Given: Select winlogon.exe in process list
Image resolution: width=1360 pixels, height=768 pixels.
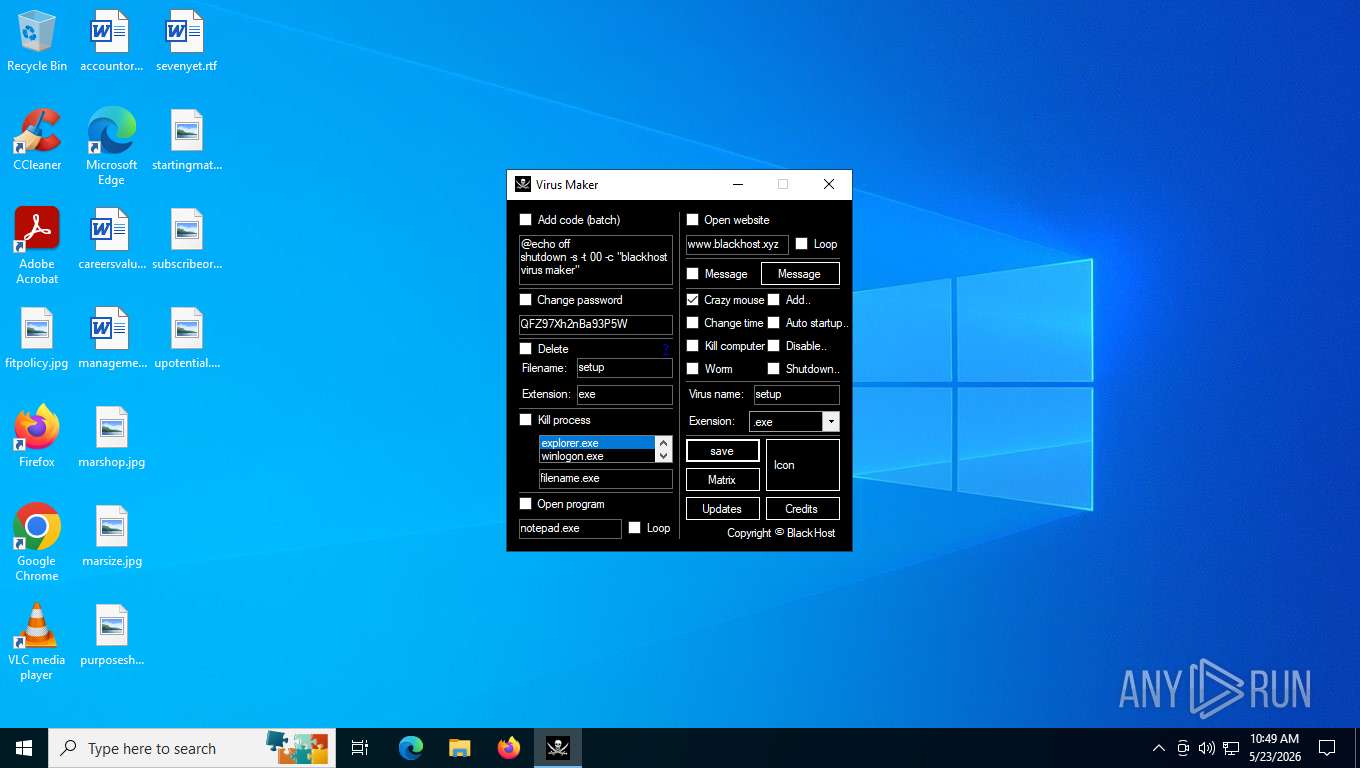Looking at the screenshot, I should (x=597, y=456).
